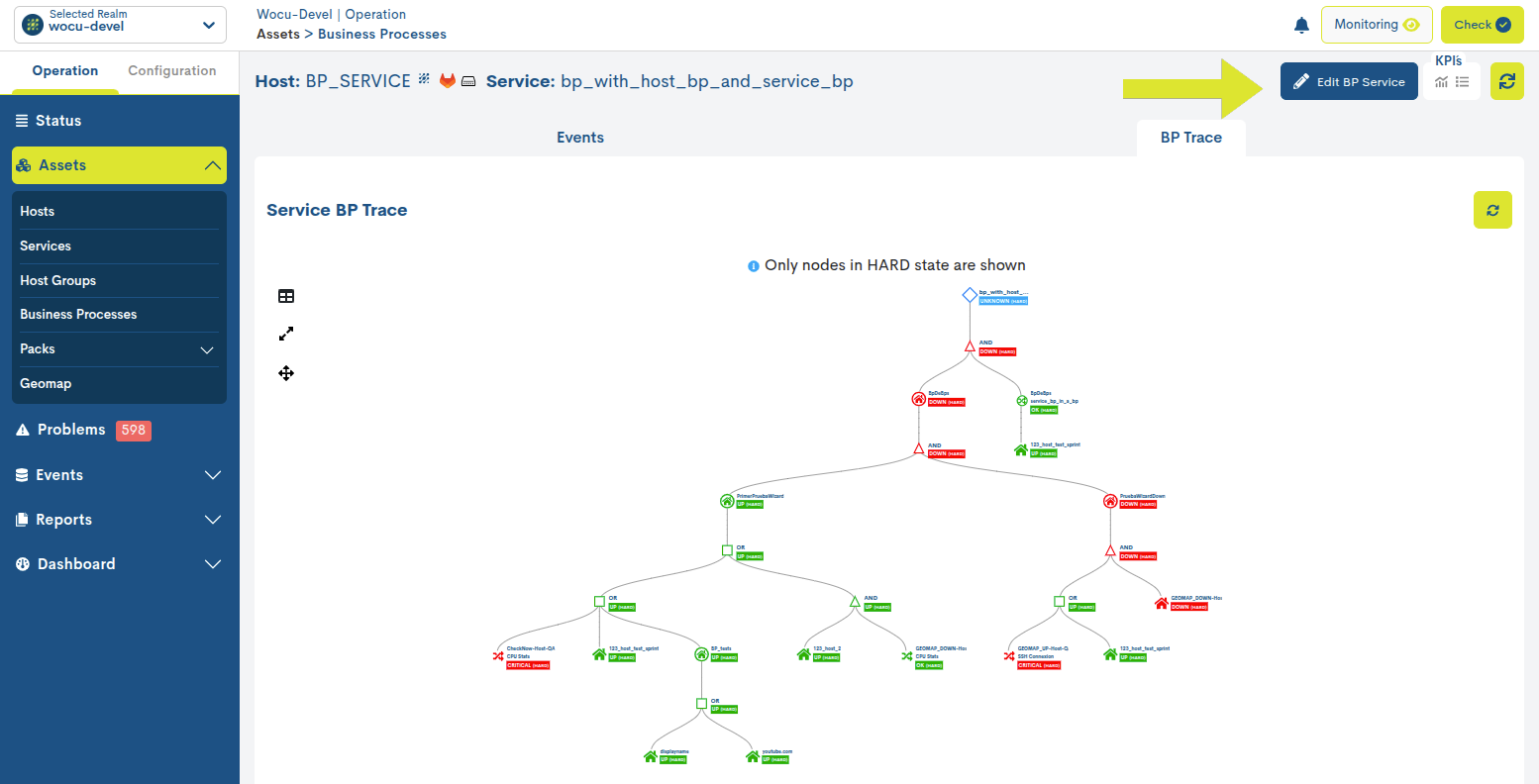Screen dimensions: 1539x784
Task: Toggle the Check mode switch
Action: point(1482,25)
